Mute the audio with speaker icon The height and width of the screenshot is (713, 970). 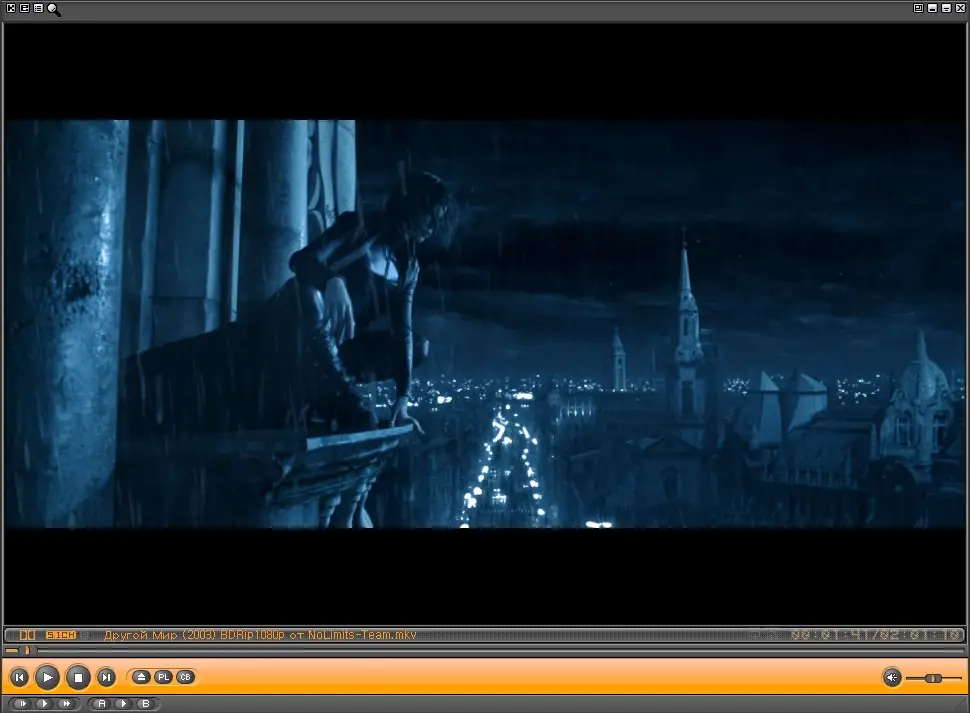pyautogui.click(x=891, y=678)
